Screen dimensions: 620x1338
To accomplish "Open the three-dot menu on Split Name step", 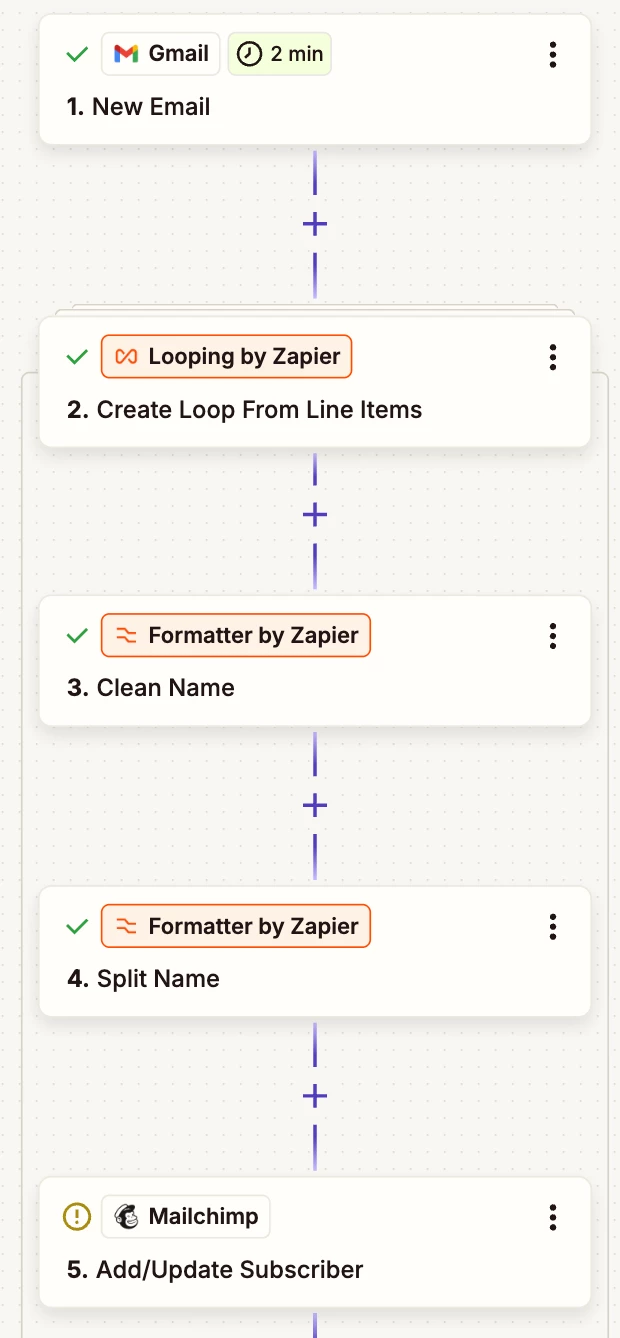I will 552,927.
